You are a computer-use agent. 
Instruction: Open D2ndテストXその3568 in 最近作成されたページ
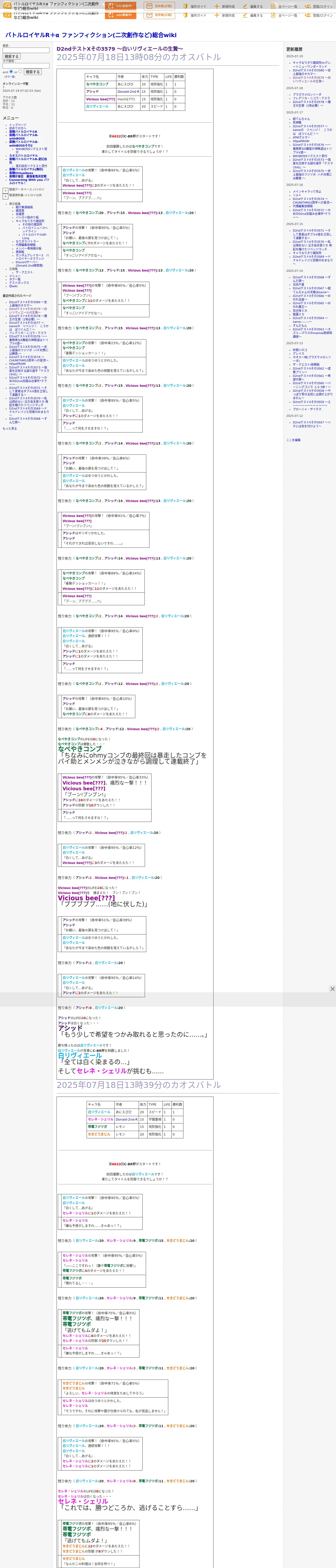(x=28, y=420)
